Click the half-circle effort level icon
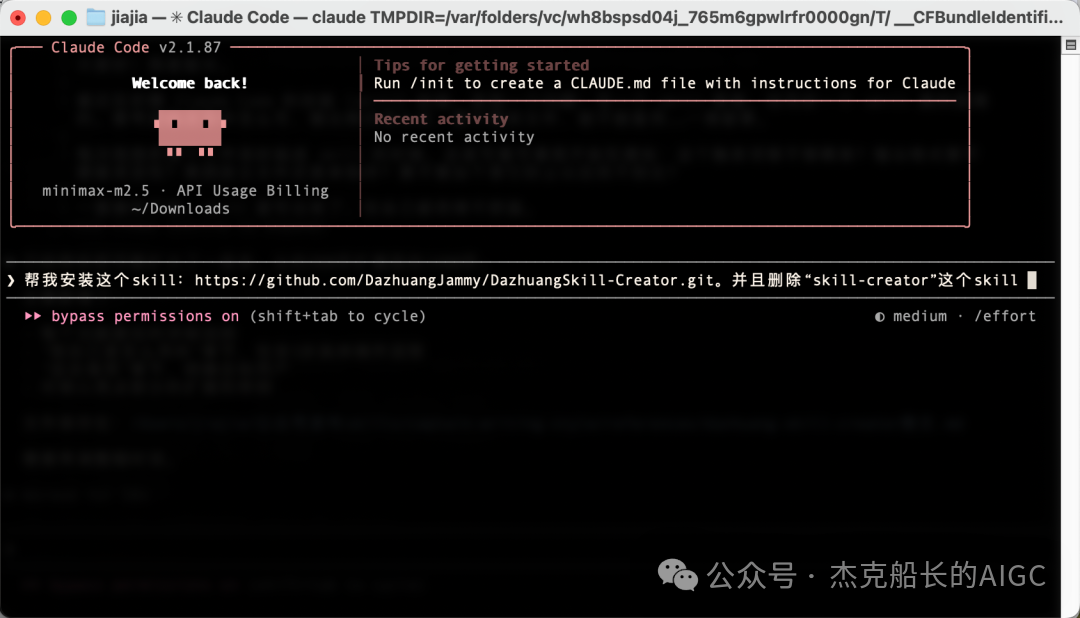The height and width of the screenshot is (618, 1080). [880, 317]
